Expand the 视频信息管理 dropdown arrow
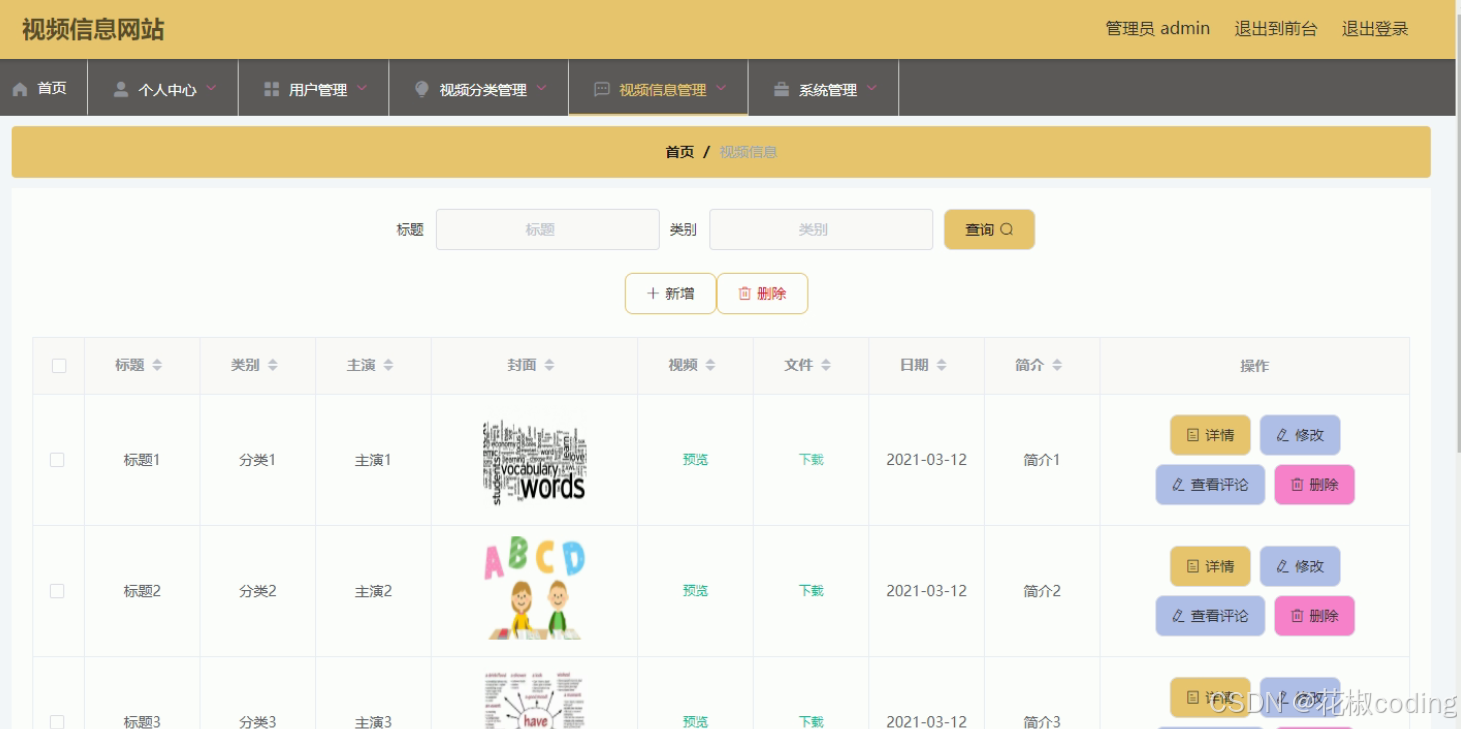 click(721, 88)
